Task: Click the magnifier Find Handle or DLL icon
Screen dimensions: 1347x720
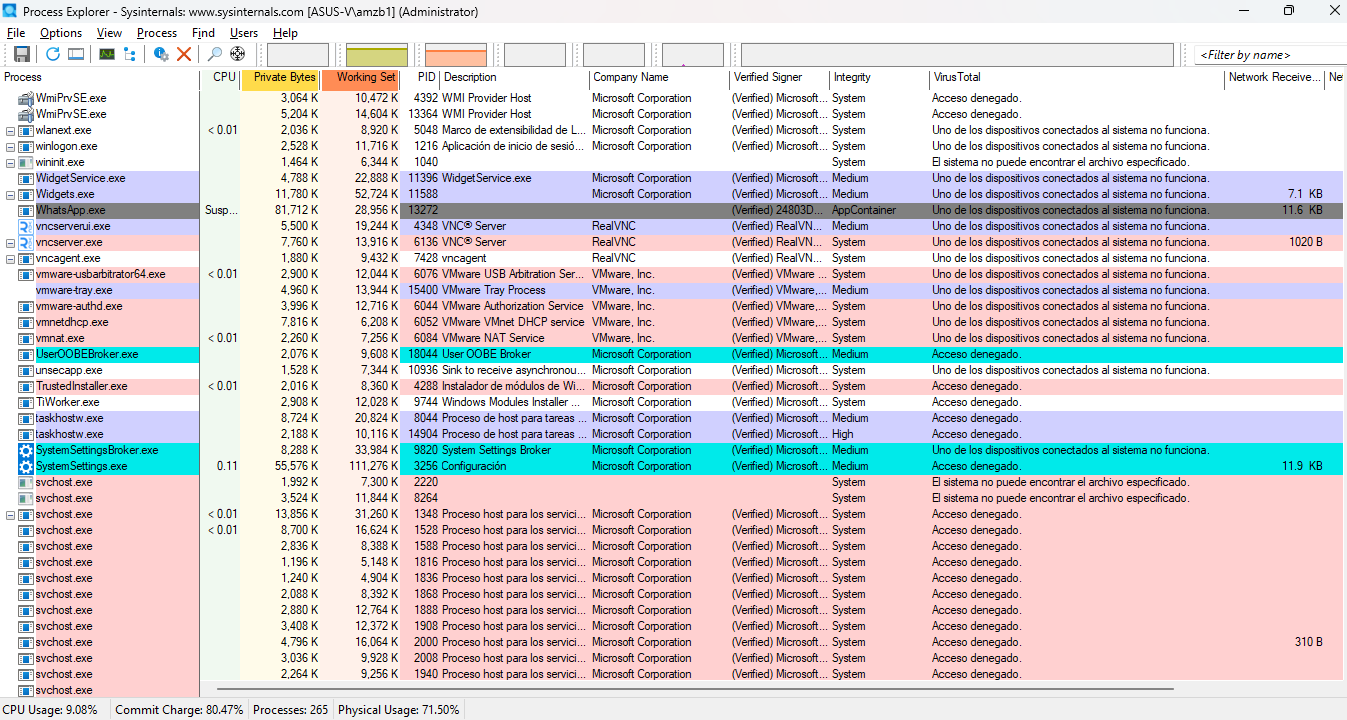Action: click(x=214, y=54)
